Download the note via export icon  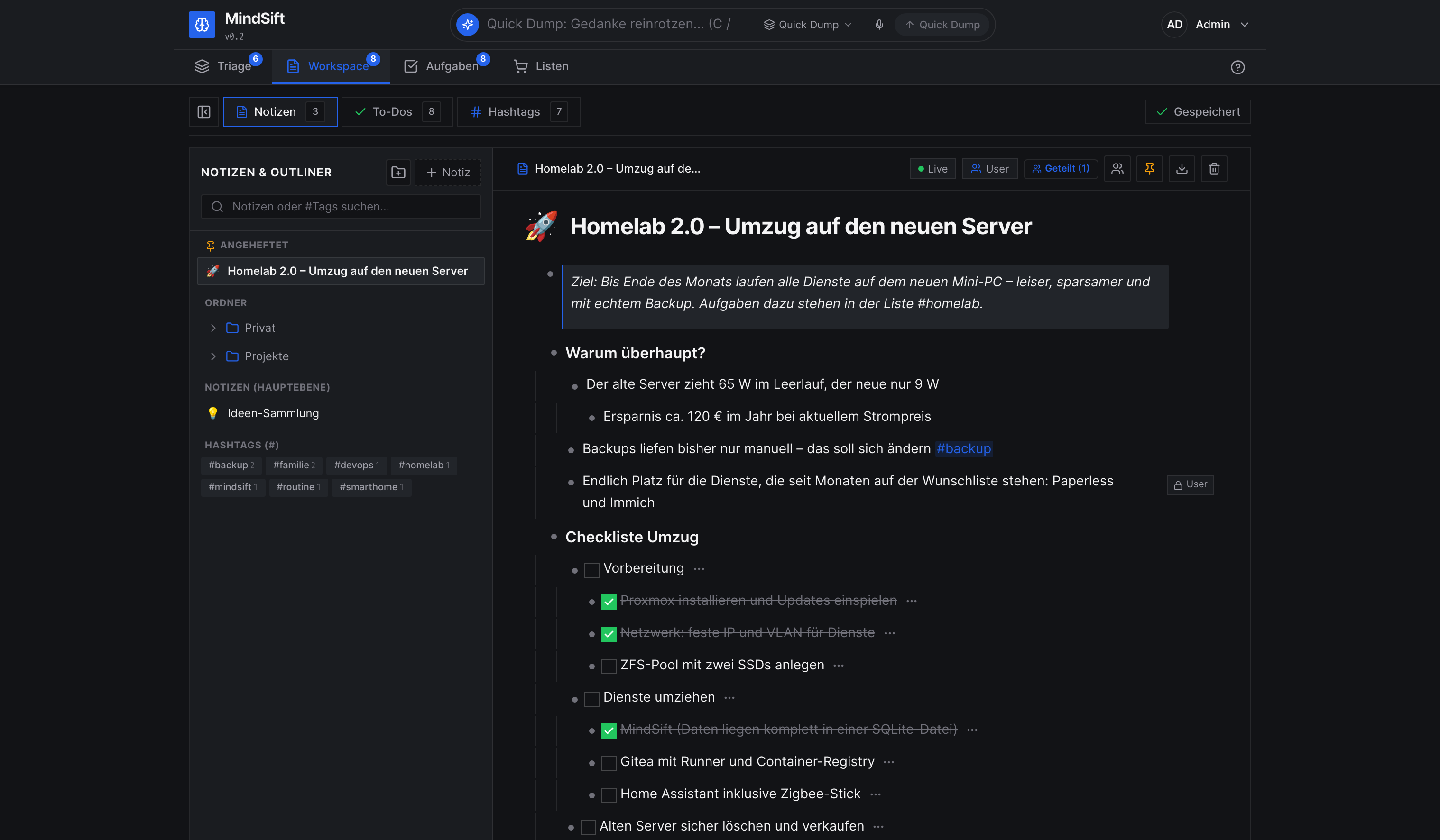coord(1182,169)
